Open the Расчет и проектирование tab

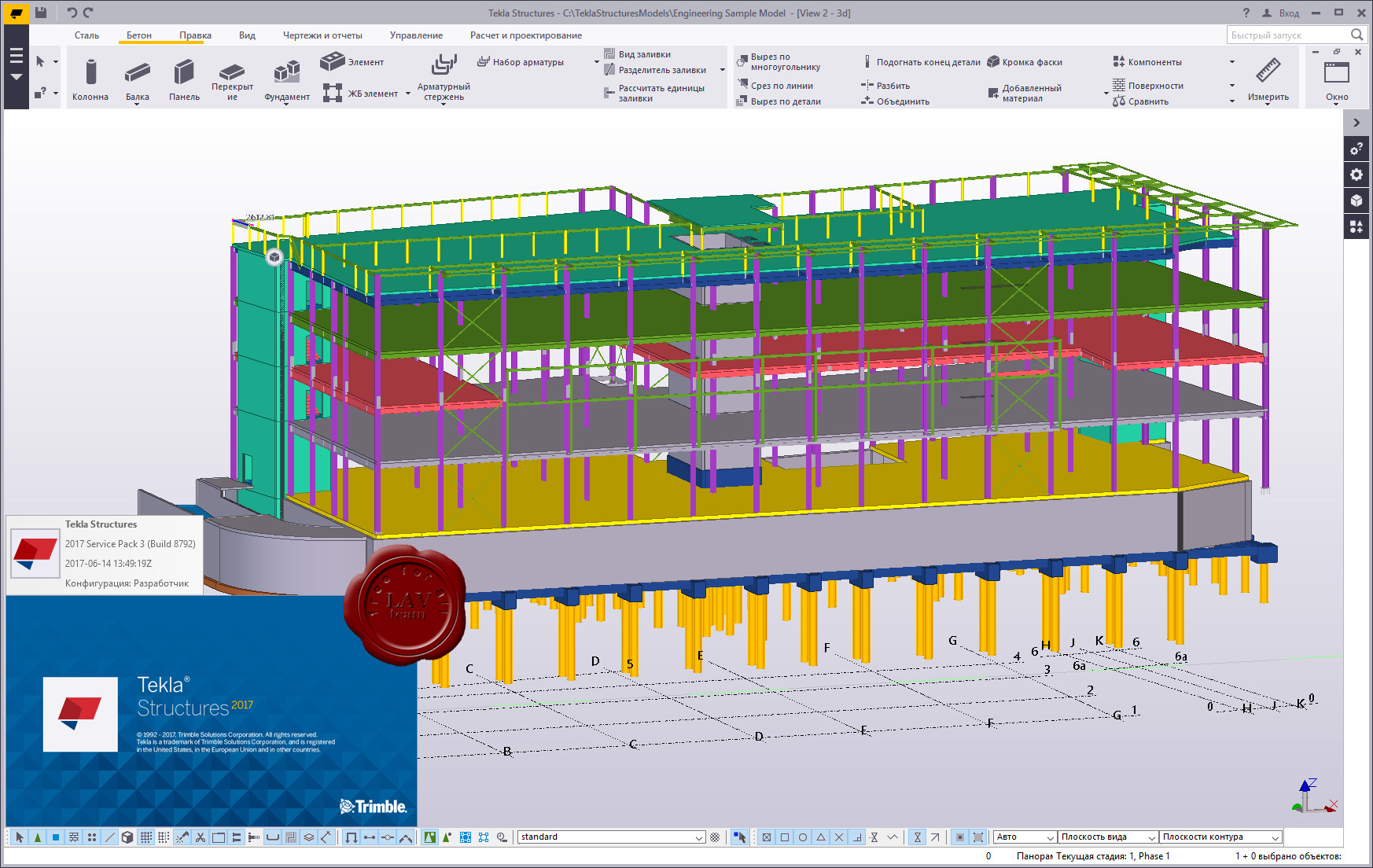[526, 35]
